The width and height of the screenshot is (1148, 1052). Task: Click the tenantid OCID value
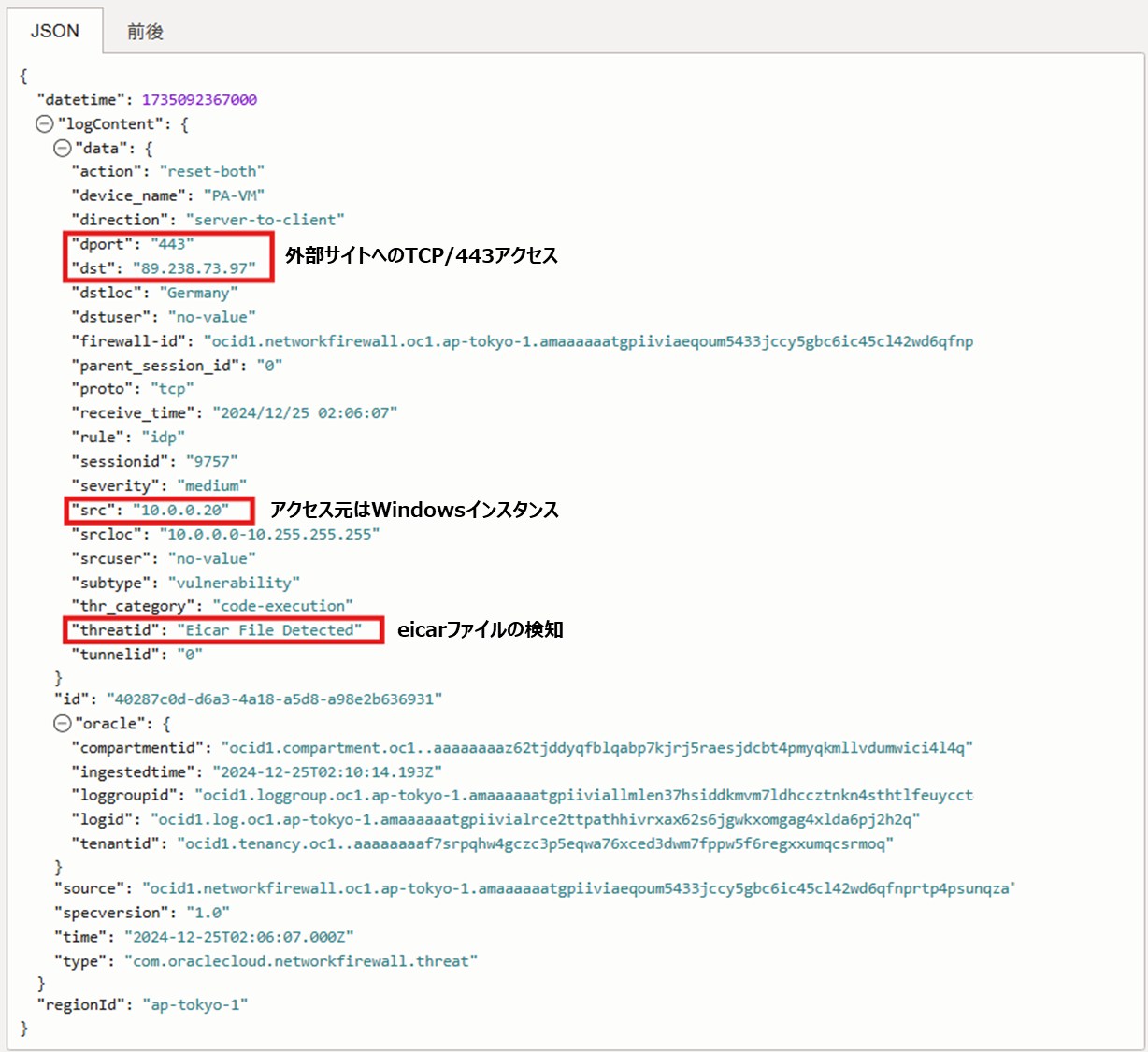[x=535, y=843]
